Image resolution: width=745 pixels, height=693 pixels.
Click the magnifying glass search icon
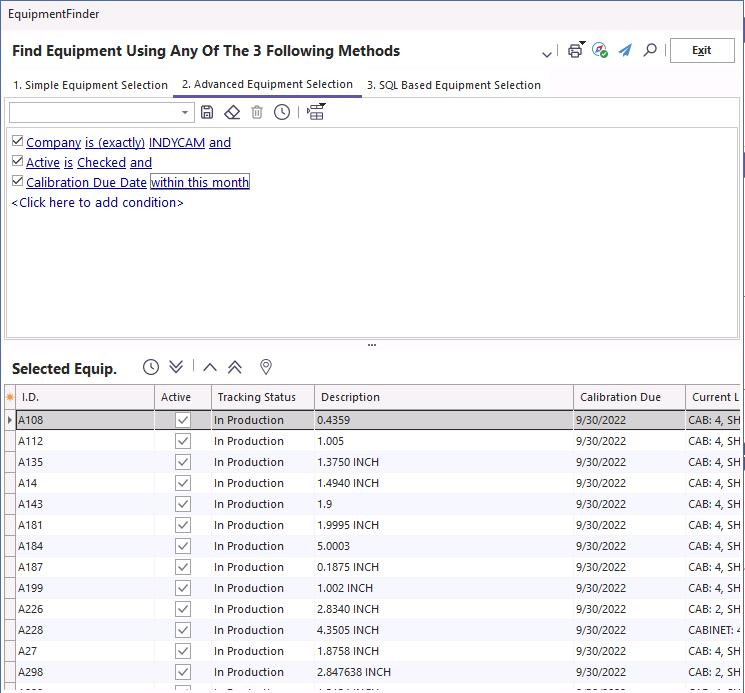[650, 50]
